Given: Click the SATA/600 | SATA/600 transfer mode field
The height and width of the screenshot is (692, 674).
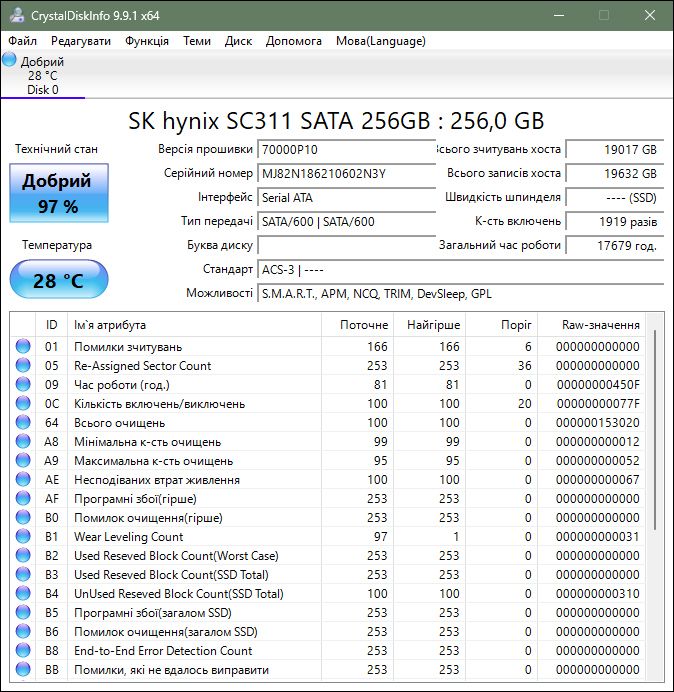Looking at the screenshot, I should (346, 221).
